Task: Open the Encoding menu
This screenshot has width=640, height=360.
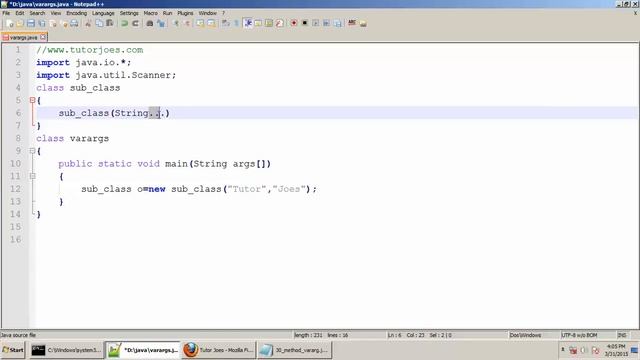Action: (x=77, y=13)
